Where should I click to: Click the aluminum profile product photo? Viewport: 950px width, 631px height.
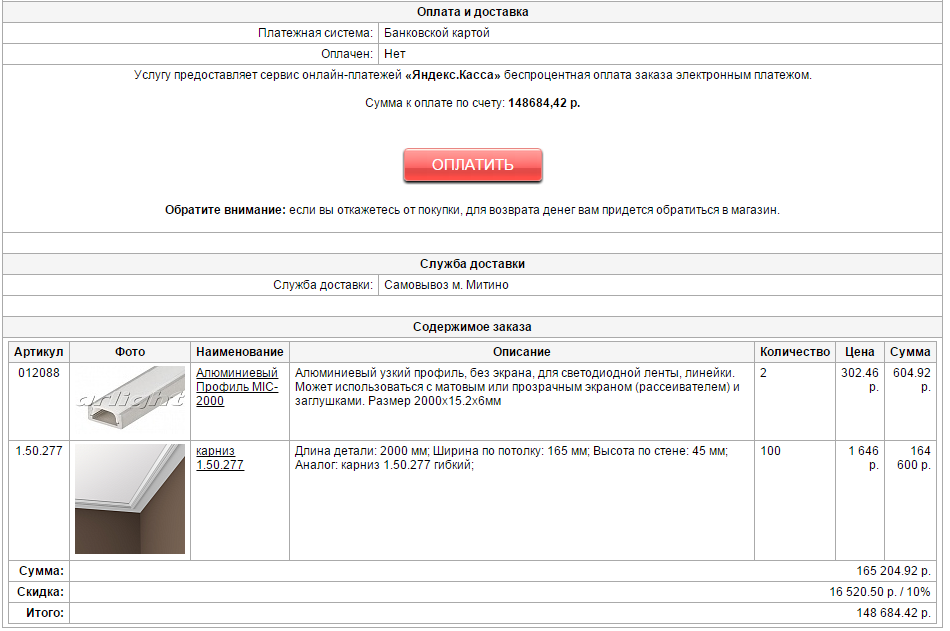pyautogui.click(x=130, y=400)
